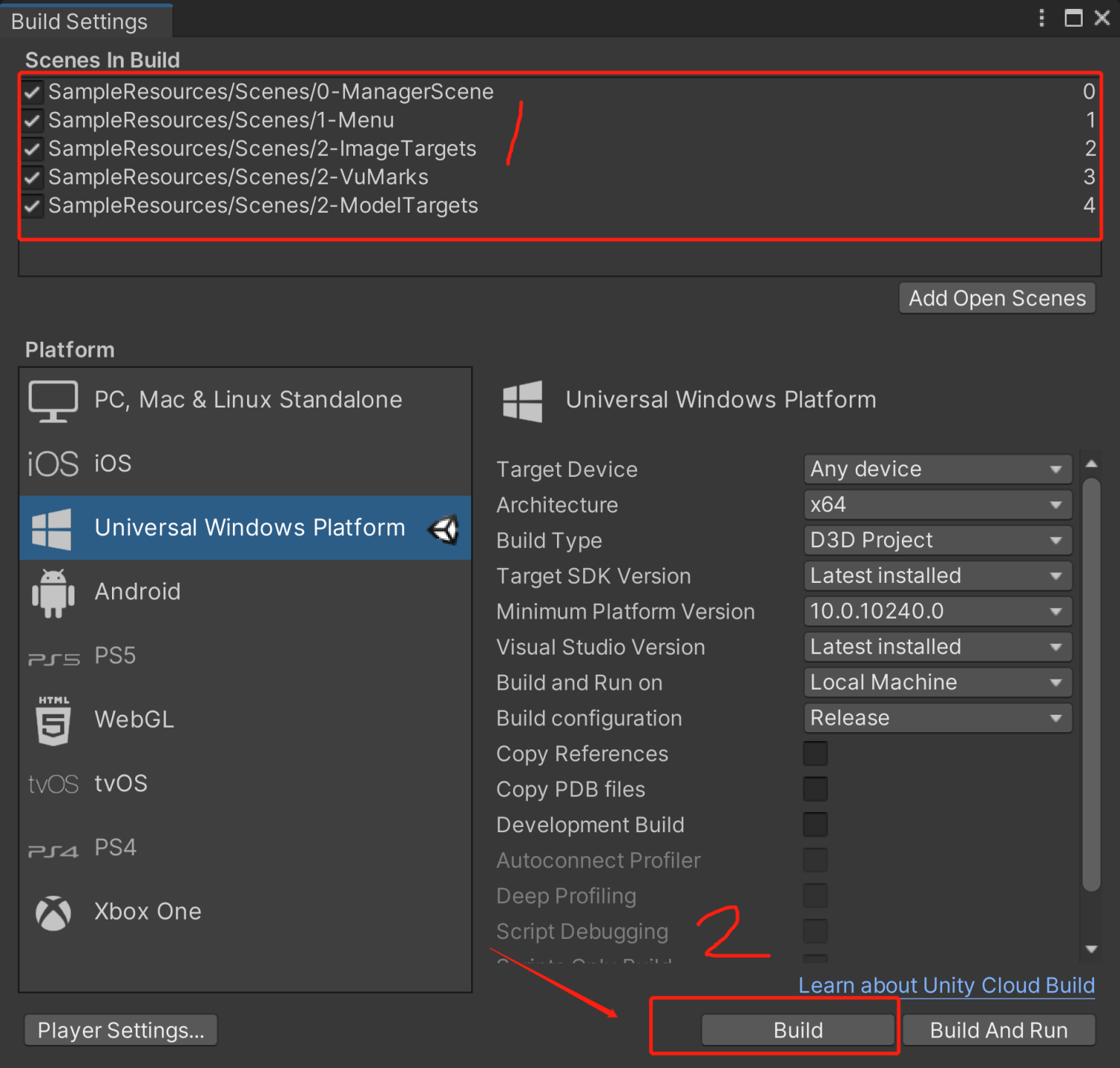Select the WebGL platform entry
Image resolution: width=1120 pixels, height=1068 pixels.
(x=246, y=720)
